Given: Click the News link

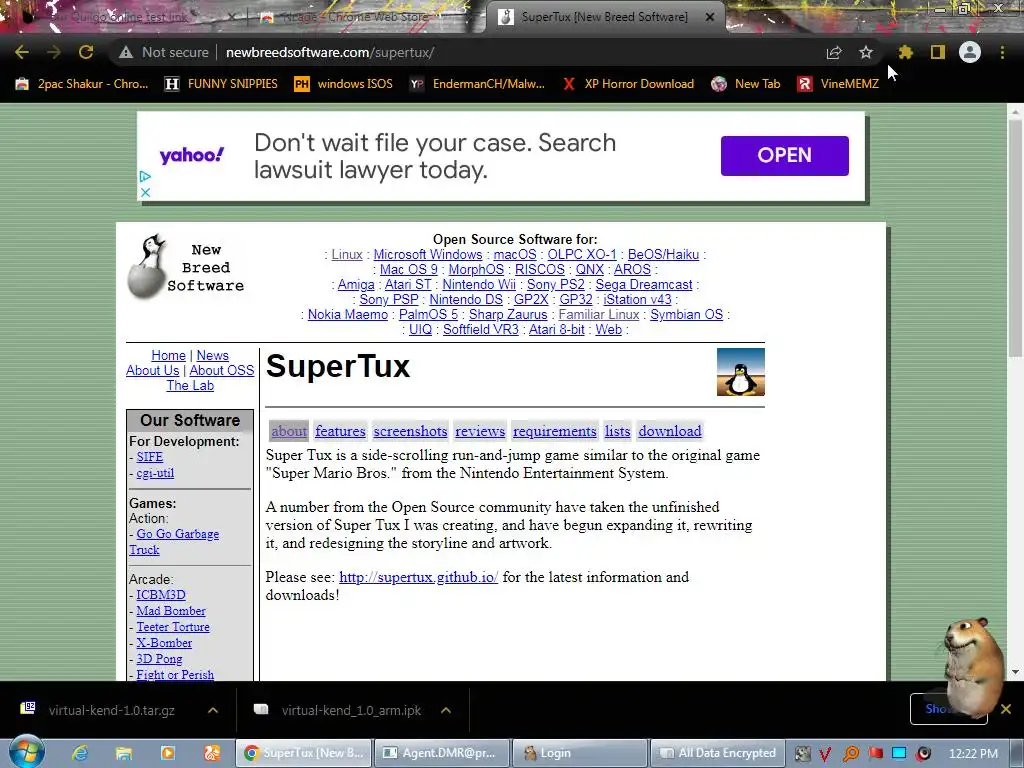Looking at the screenshot, I should pyautogui.click(x=213, y=355).
